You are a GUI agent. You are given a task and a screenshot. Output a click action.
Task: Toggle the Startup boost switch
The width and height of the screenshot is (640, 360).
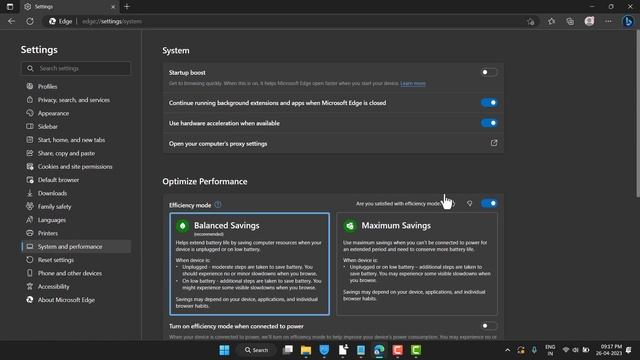(x=489, y=72)
